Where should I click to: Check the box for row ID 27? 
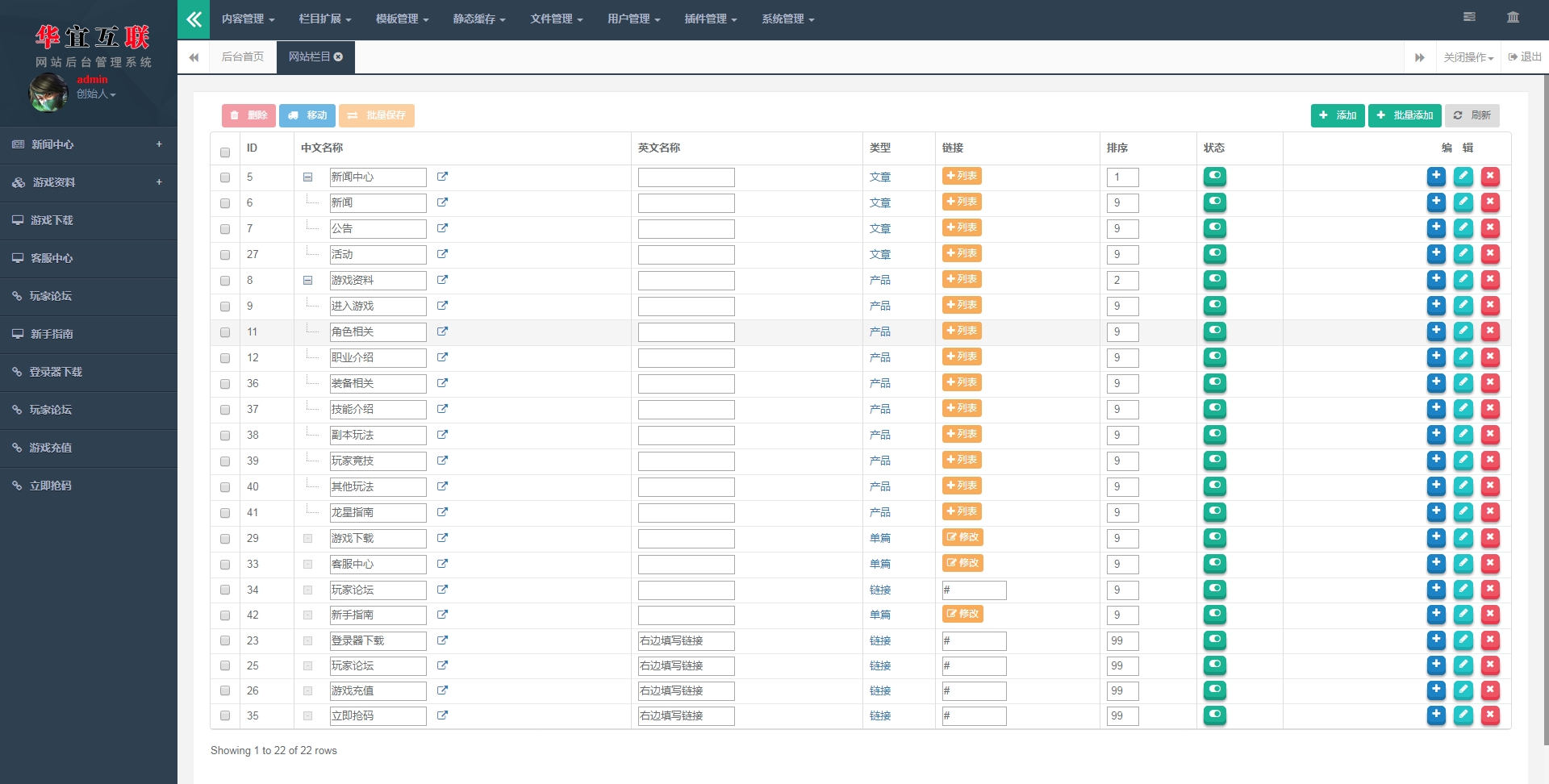[225, 255]
